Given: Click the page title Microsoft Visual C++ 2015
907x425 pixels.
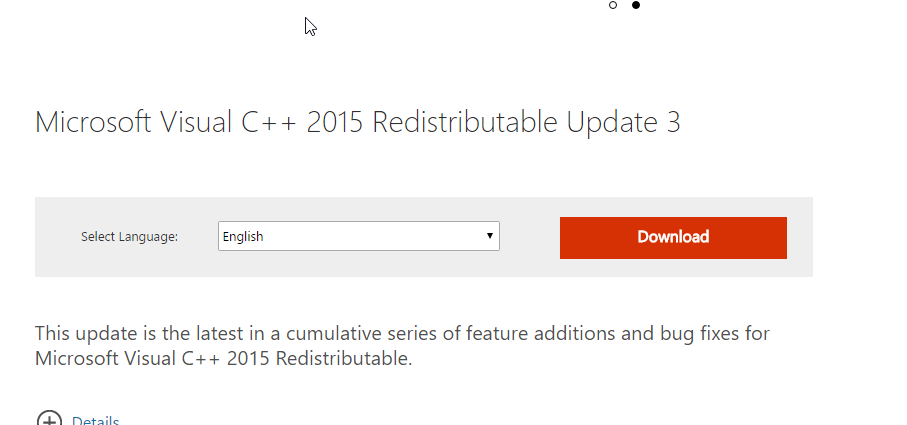Looking at the screenshot, I should pyautogui.click(x=199, y=122).
